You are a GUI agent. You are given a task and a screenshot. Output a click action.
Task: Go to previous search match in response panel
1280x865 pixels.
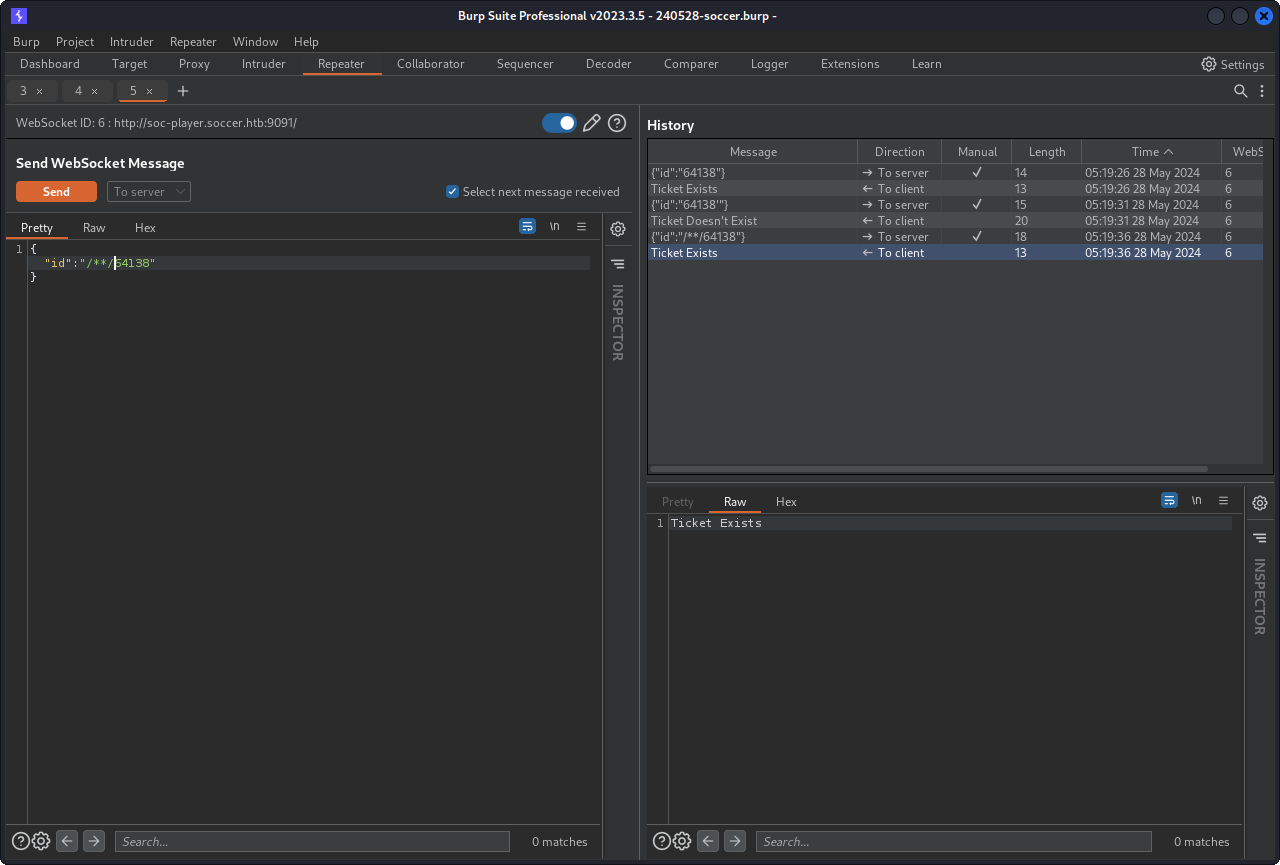click(708, 841)
